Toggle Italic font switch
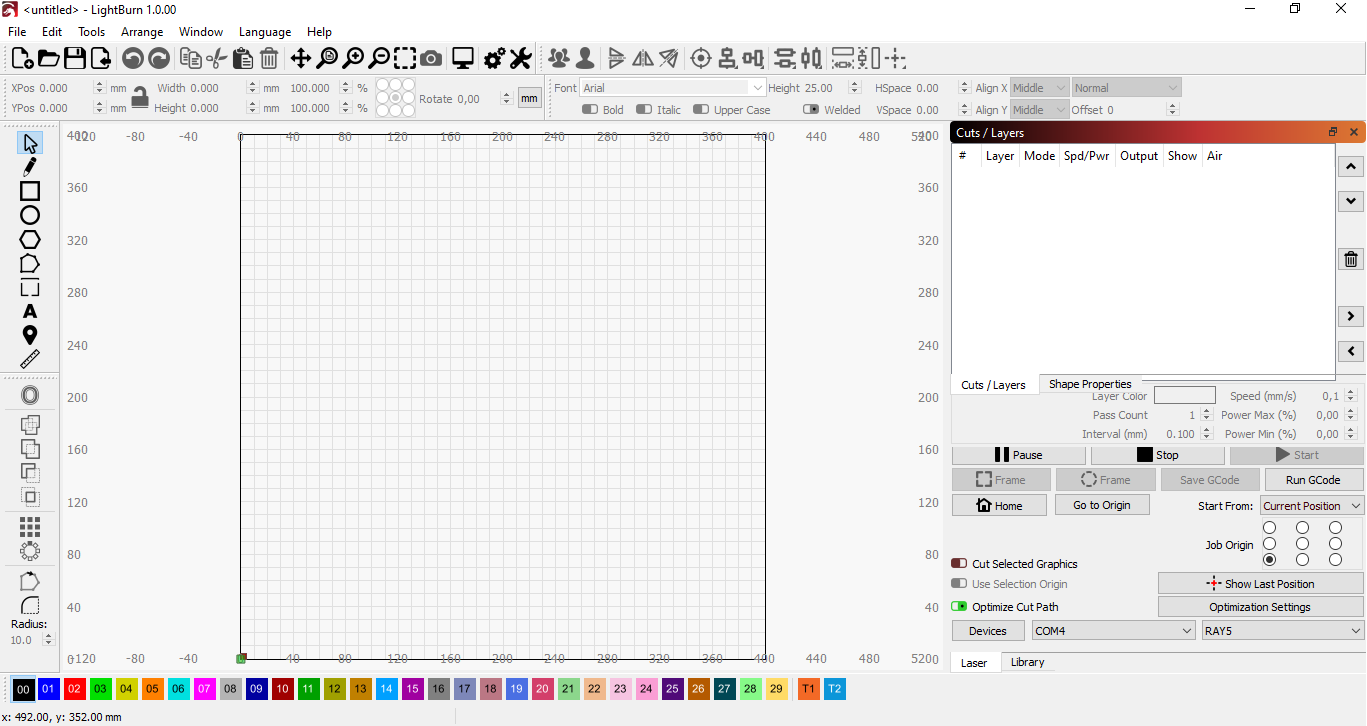Image resolution: width=1367 pixels, height=726 pixels. click(x=644, y=110)
